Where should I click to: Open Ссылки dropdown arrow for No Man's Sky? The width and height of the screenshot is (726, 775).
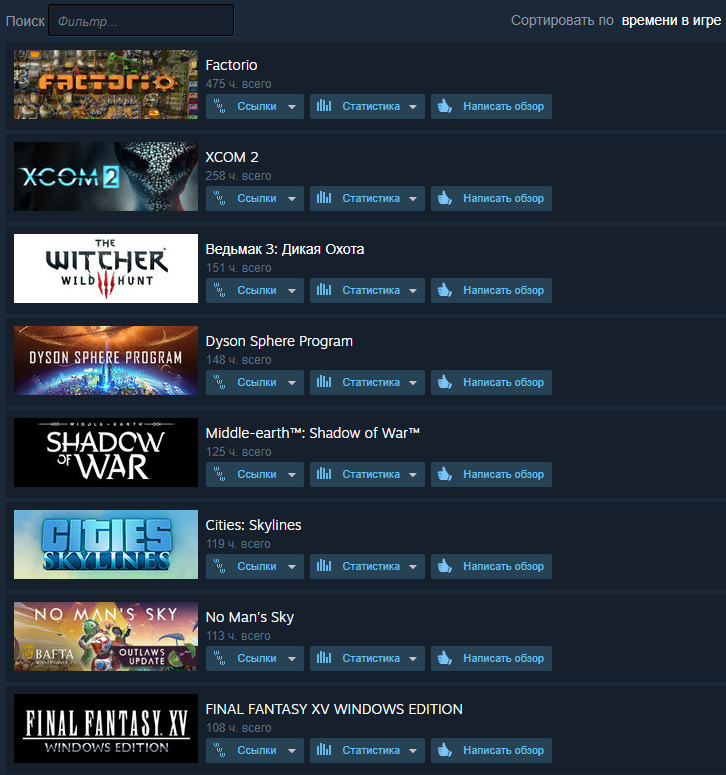pos(292,658)
